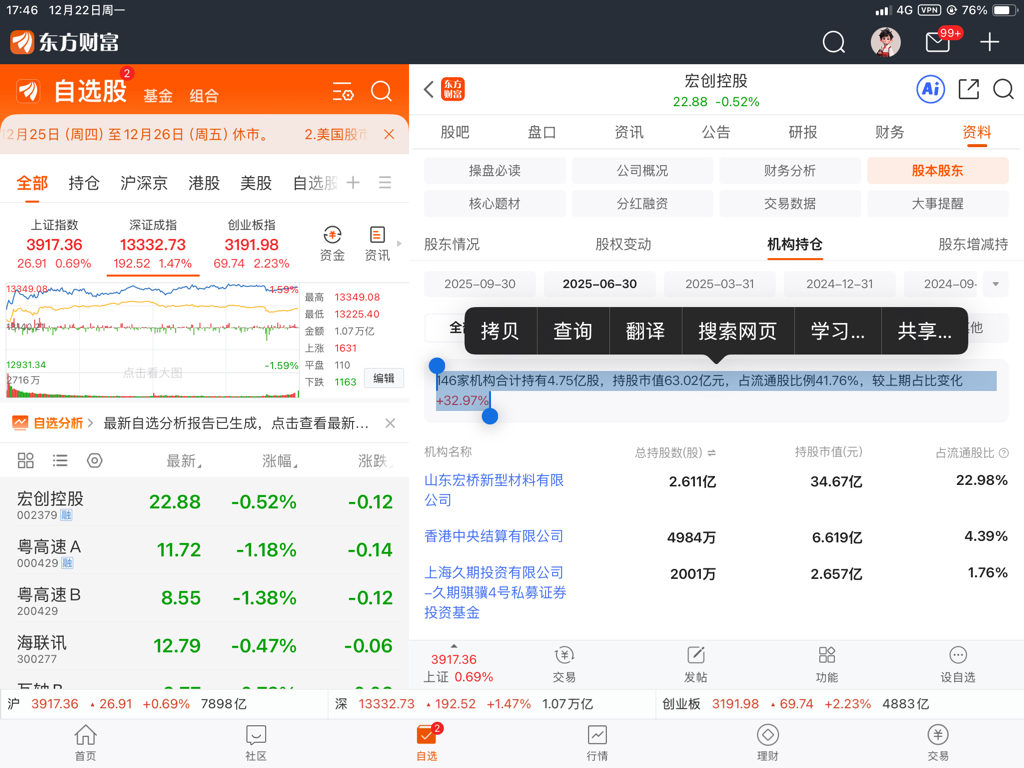This screenshot has width=1024, height=768.
Task: Tap the 编辑 button near chart
Action: [x=383, y=378]
